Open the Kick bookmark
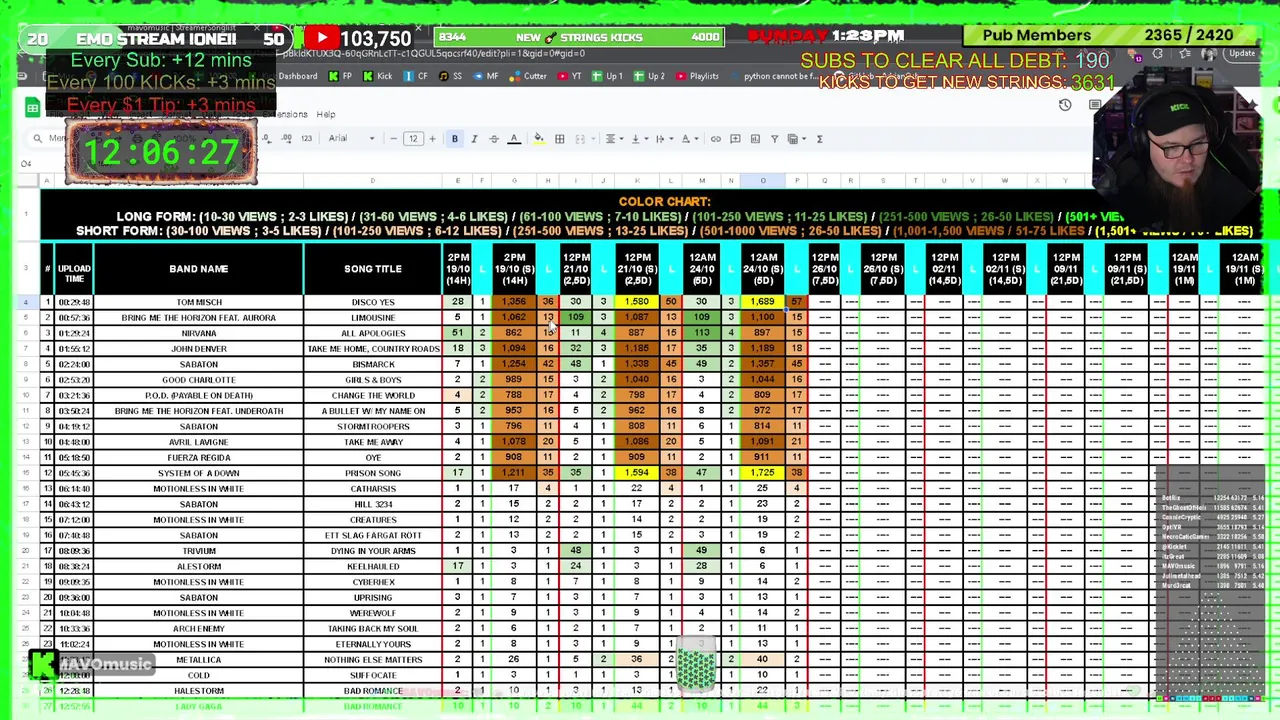Screen dimensions: 1280x720 pos(378,76)
